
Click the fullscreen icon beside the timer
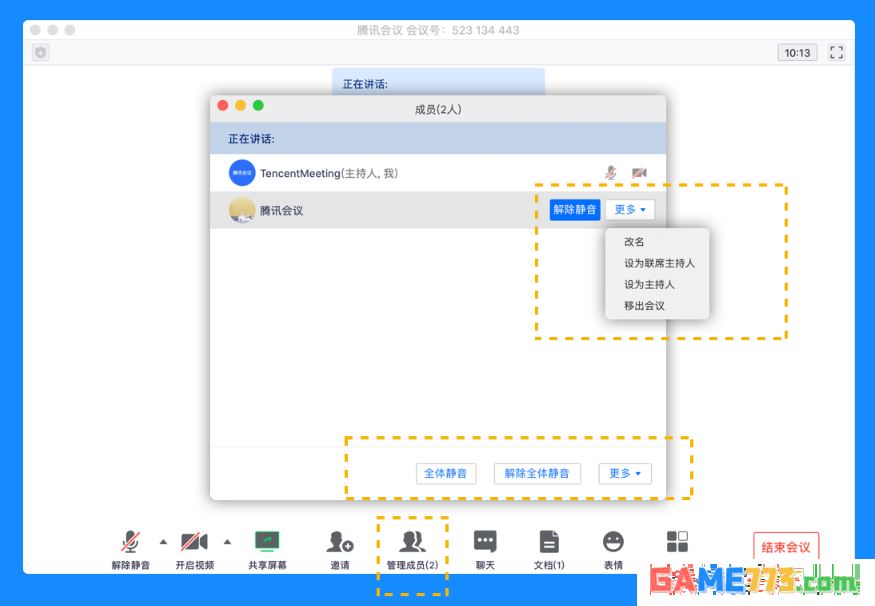pos(836,52)
